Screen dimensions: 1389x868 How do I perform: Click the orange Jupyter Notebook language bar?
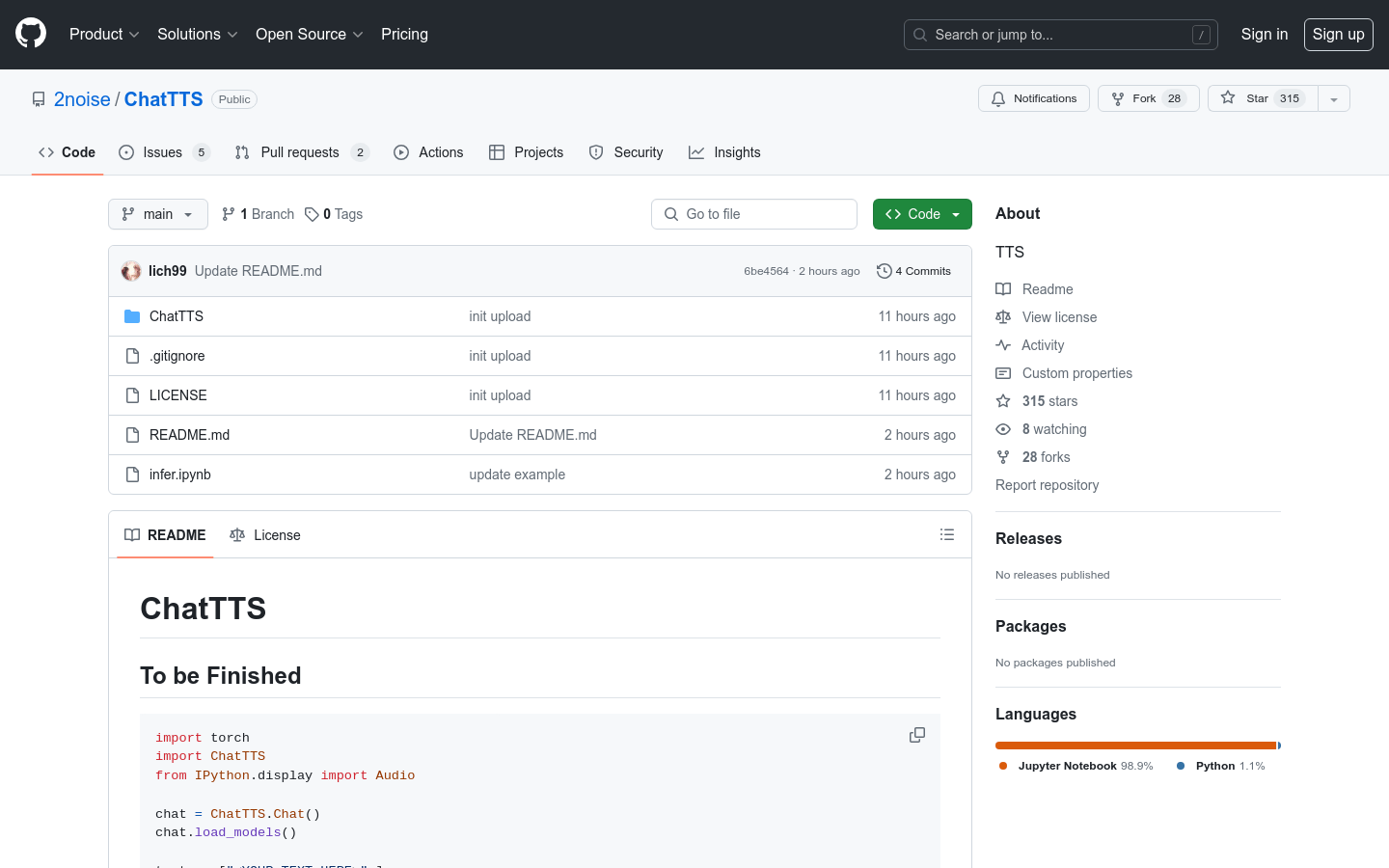(1134, 746)
